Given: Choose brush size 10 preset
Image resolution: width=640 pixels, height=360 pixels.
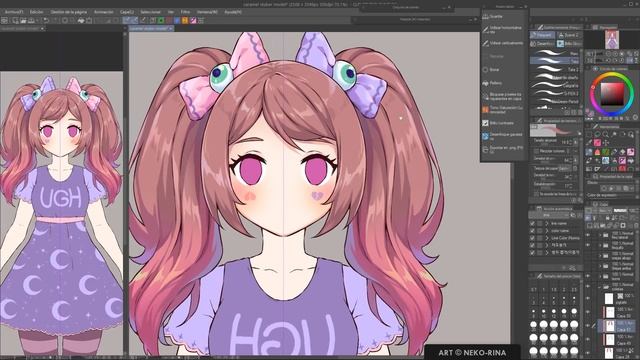Looking at the screenshot, I should click(544, 314).
